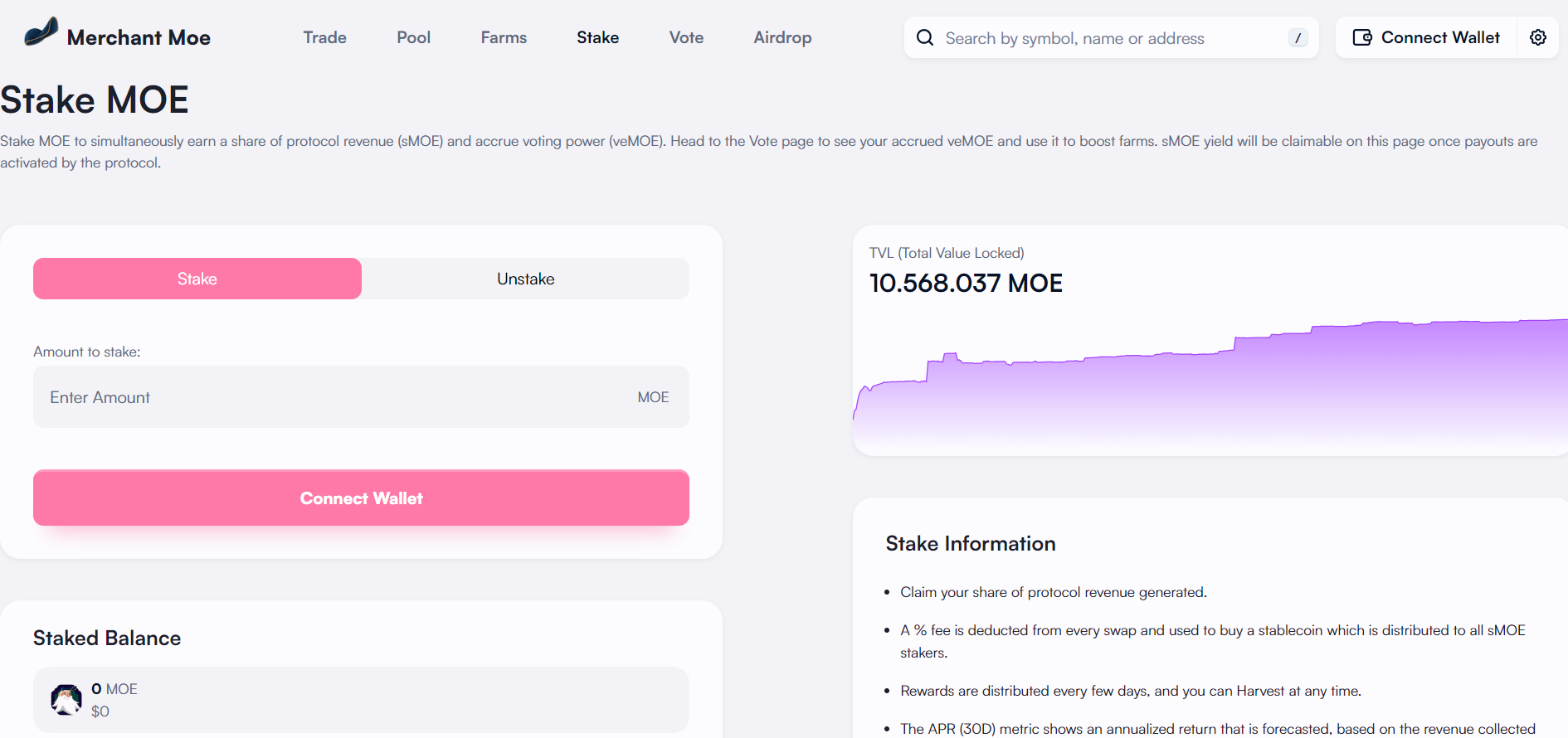This screenshot has width=1568, height=738.
Task: Click Connect Wallet in the header
Action: point(1439,37)
